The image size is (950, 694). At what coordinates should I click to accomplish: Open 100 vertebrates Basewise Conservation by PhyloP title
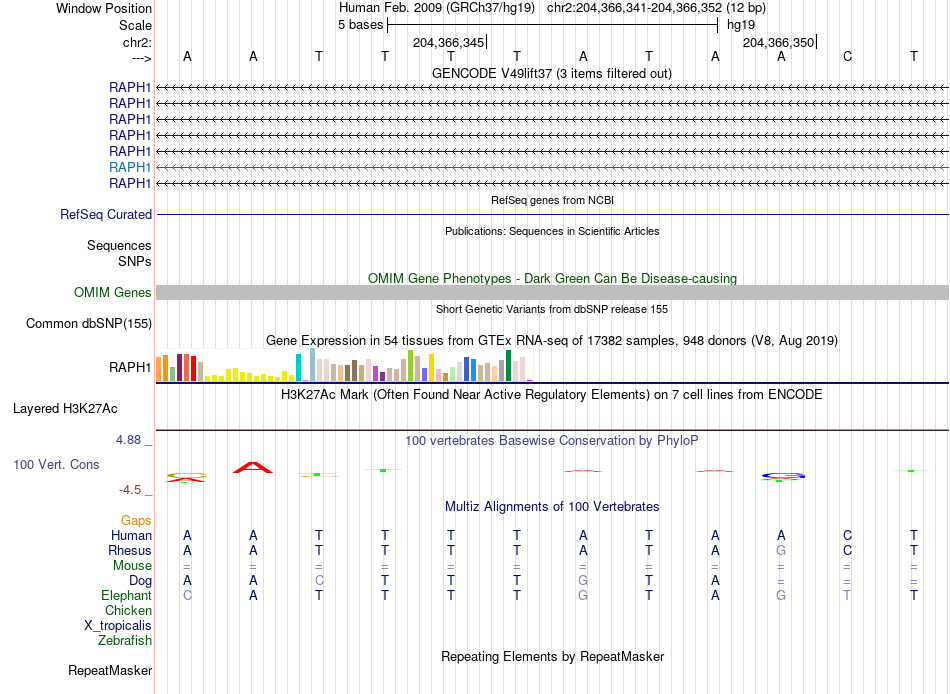[552, 441]
